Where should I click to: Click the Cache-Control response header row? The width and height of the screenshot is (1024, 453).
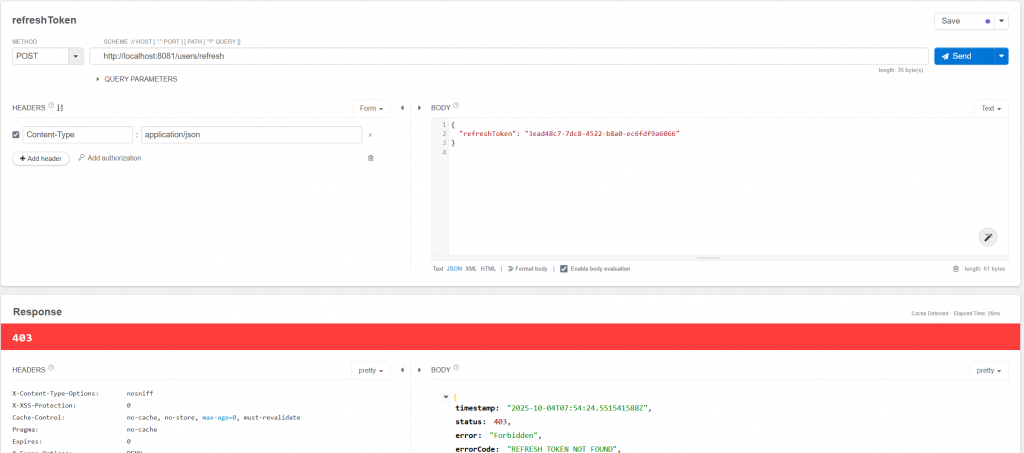[x=157, y=417]
